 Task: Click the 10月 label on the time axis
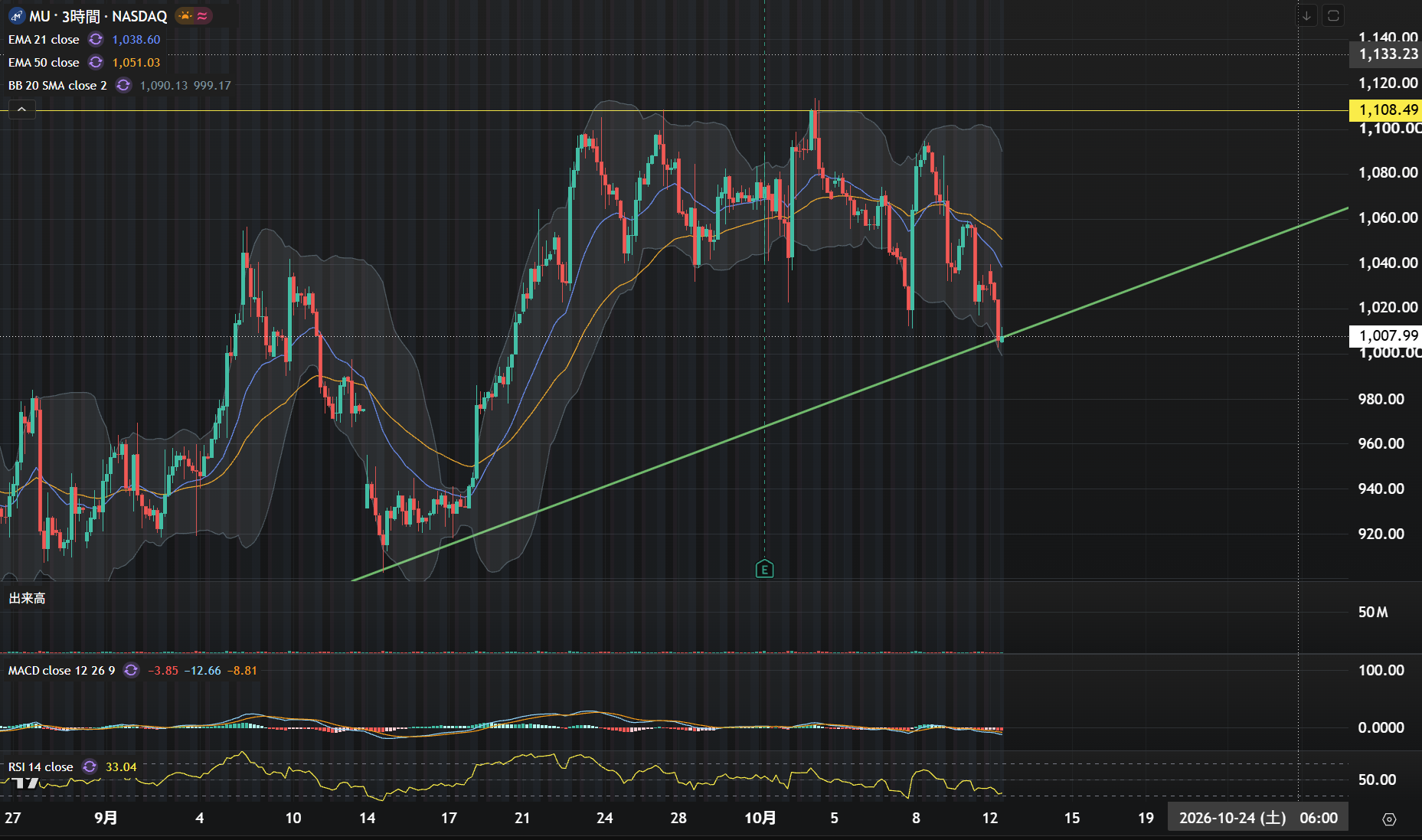pyautogui.click(x=760, y=818)
